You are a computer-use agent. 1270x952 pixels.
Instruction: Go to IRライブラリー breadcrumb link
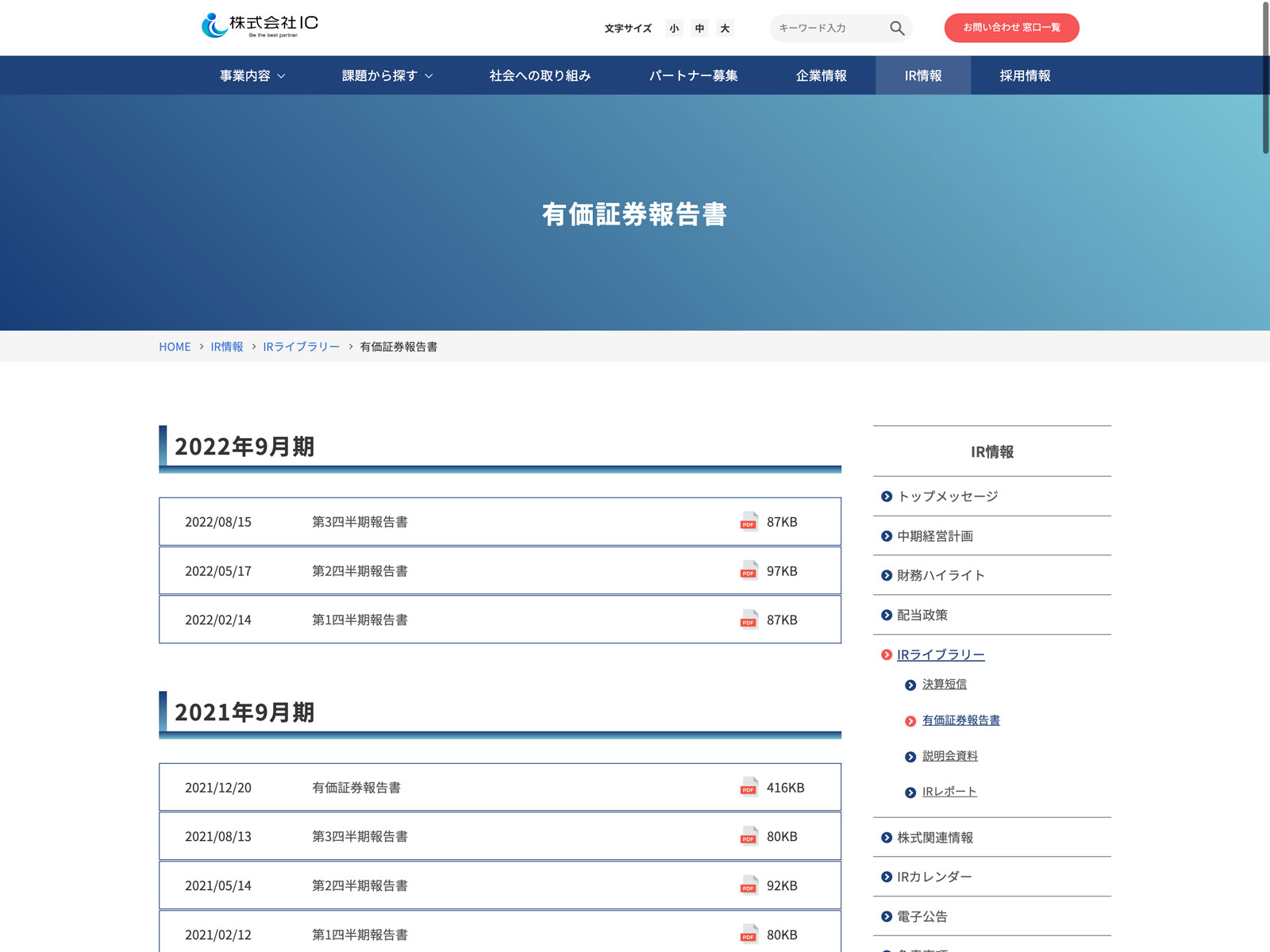click(x=301, y=347)
